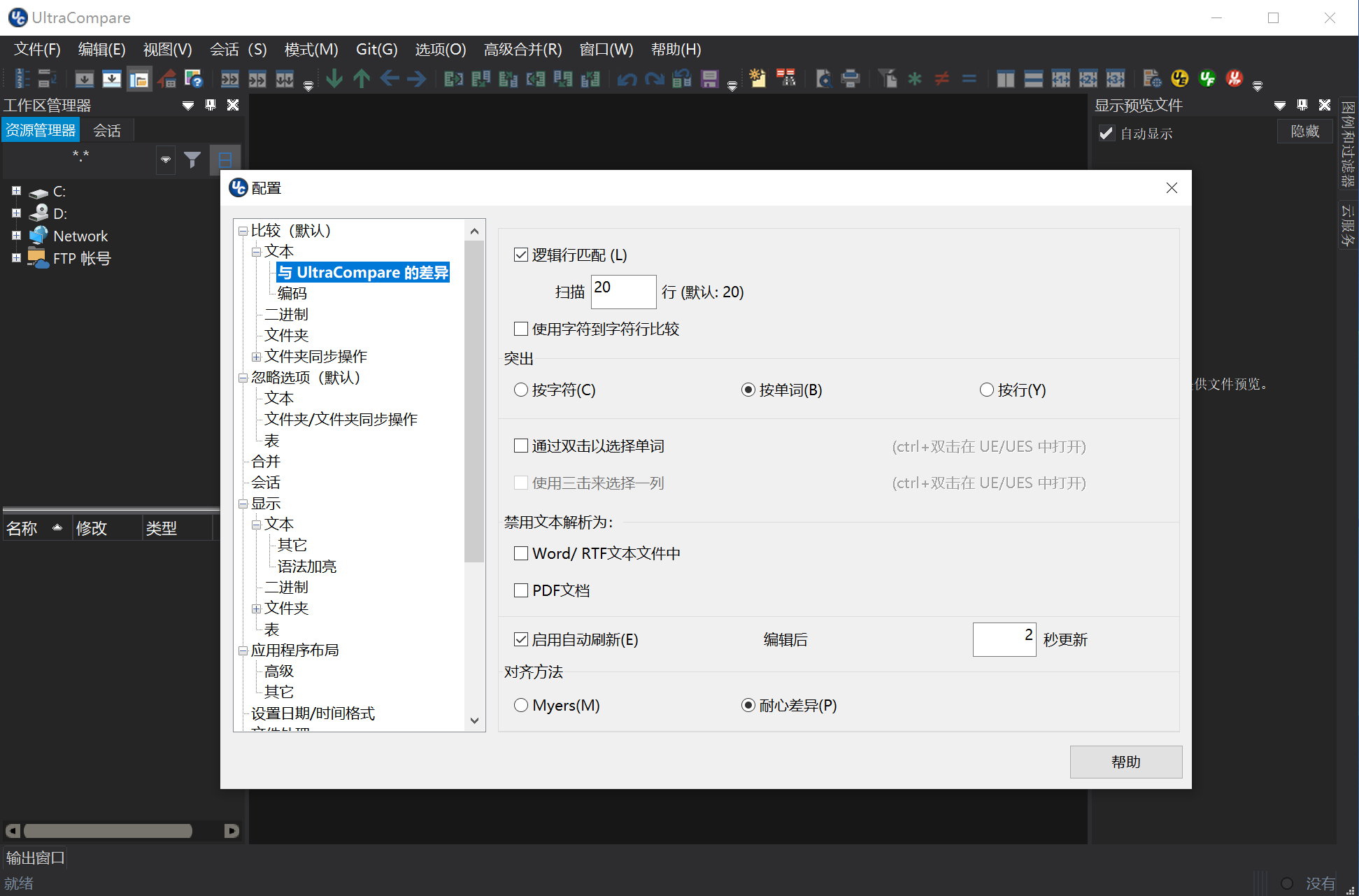Select the 按字符(C) radio button
Viewport: 1359px width, 896px height.
click(520, 390)
